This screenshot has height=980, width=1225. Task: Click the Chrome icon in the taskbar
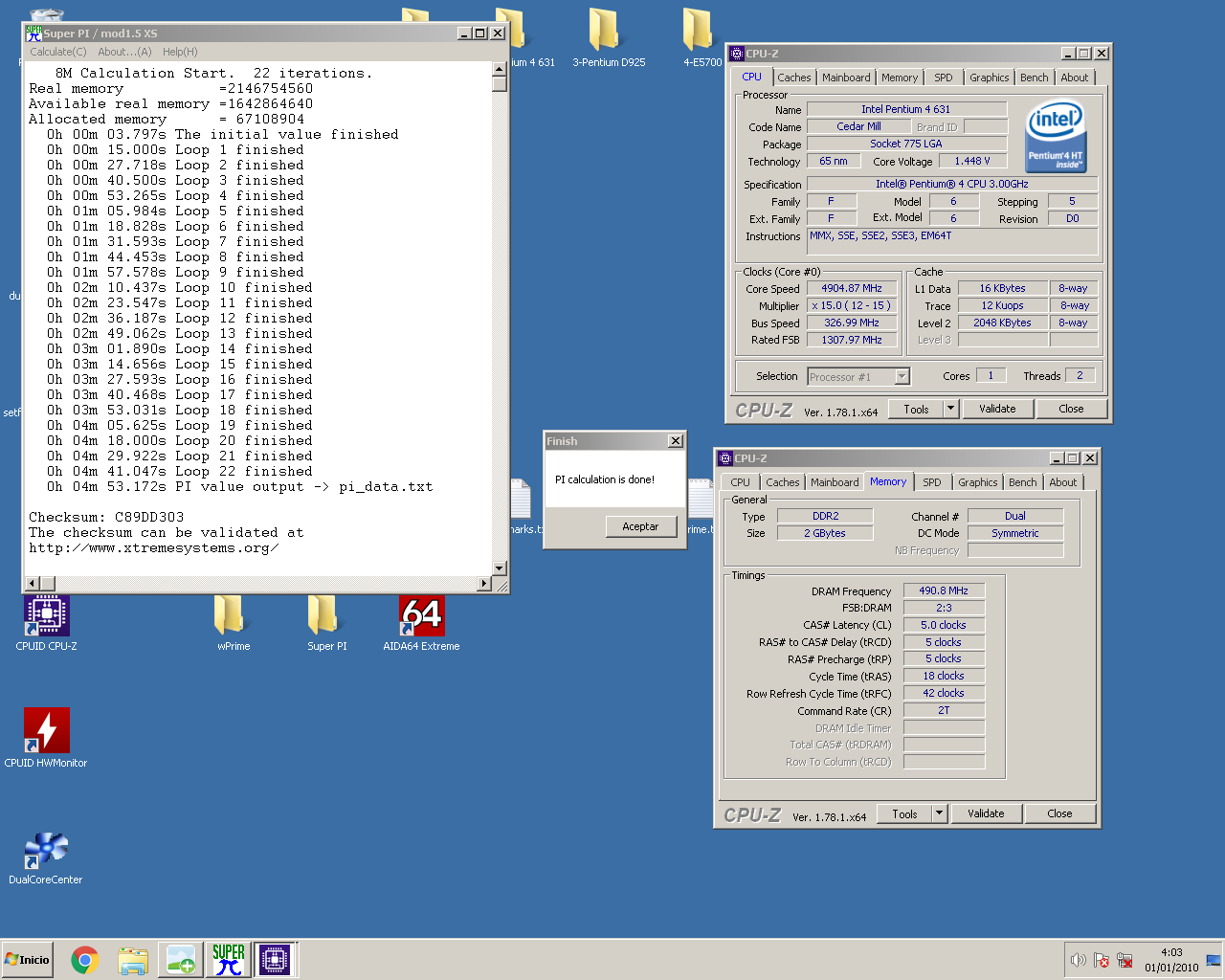pyautogui.click(x=85, y=960)
